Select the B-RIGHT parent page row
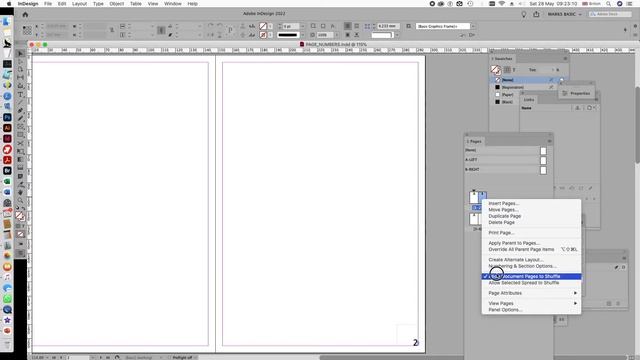640x360 pixels. (x=506, y=170)
